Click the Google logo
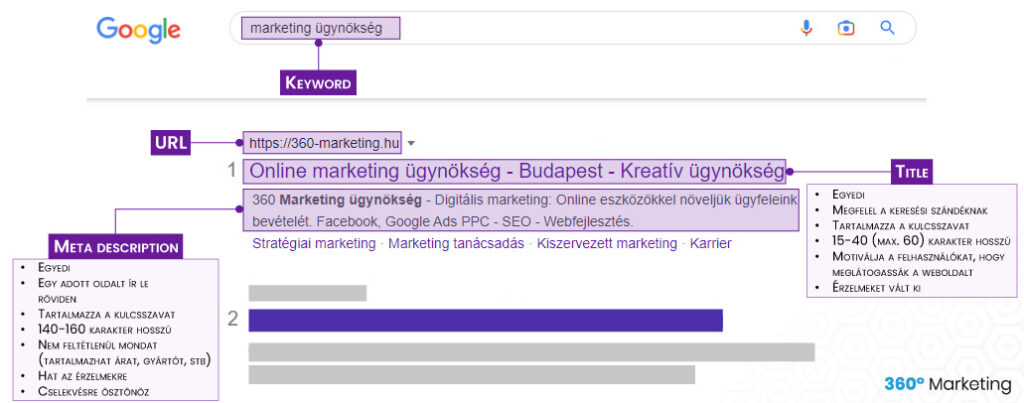The width and height of the screenshot is (1024, 403). click(x=138, y=29)
